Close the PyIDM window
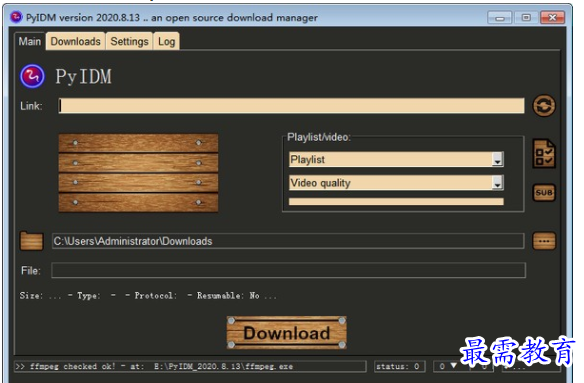 click(552, 18)
